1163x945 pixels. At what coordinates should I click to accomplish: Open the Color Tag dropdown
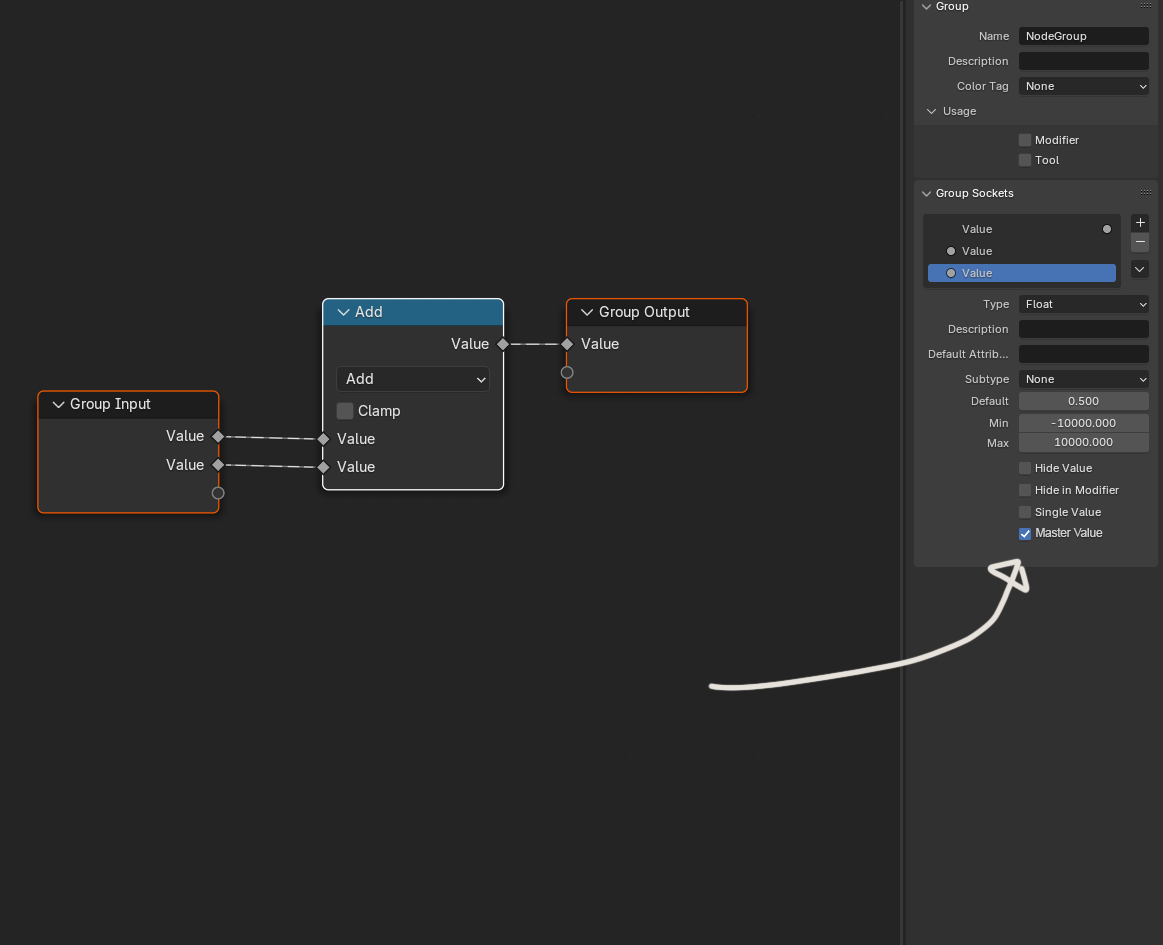click(1084, 86)
